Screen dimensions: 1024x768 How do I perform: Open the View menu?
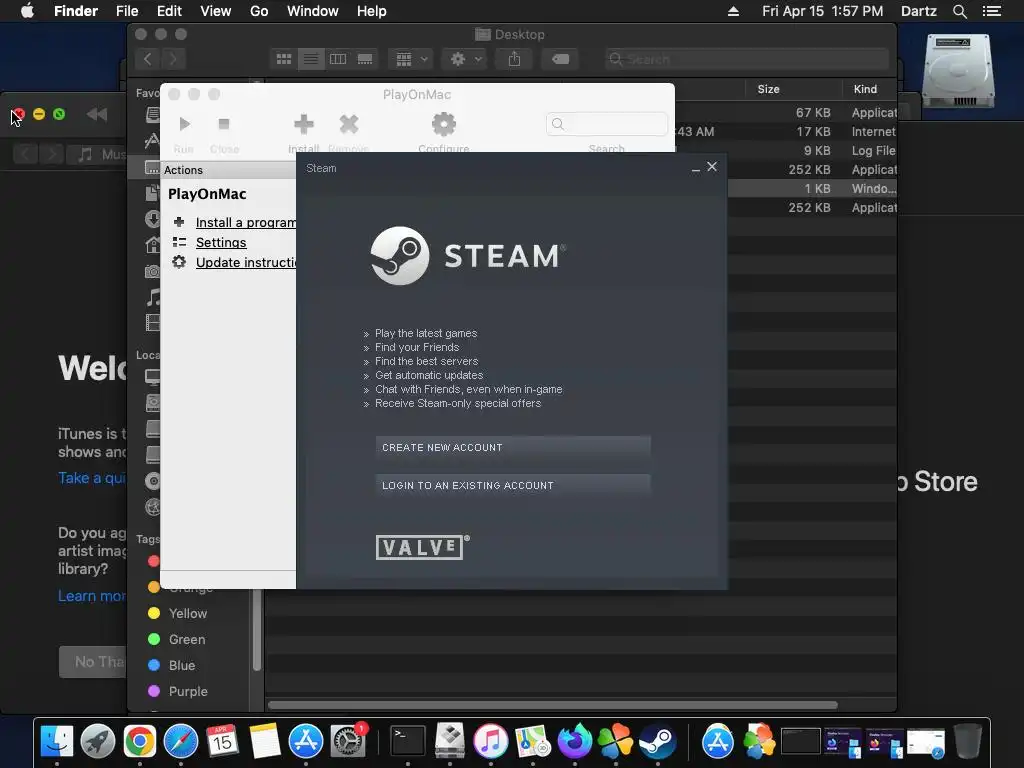[x=216, y=11]
